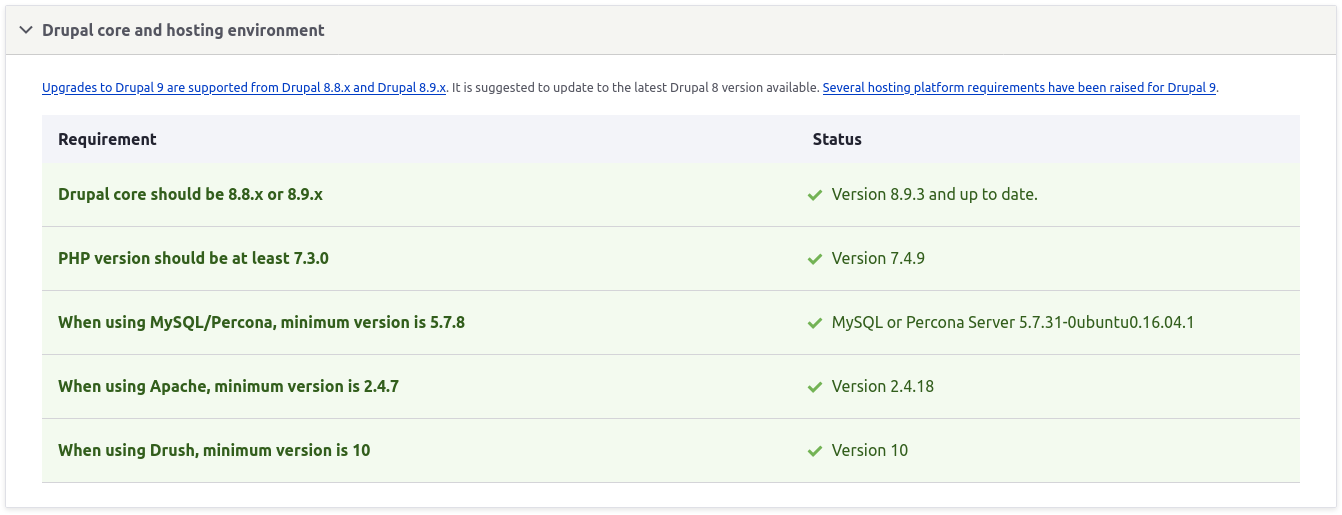This screenshot has height=515, width=1342.
Task: Select 'PHP version should be at least 7.3.0' row
Action: point(193,258)
